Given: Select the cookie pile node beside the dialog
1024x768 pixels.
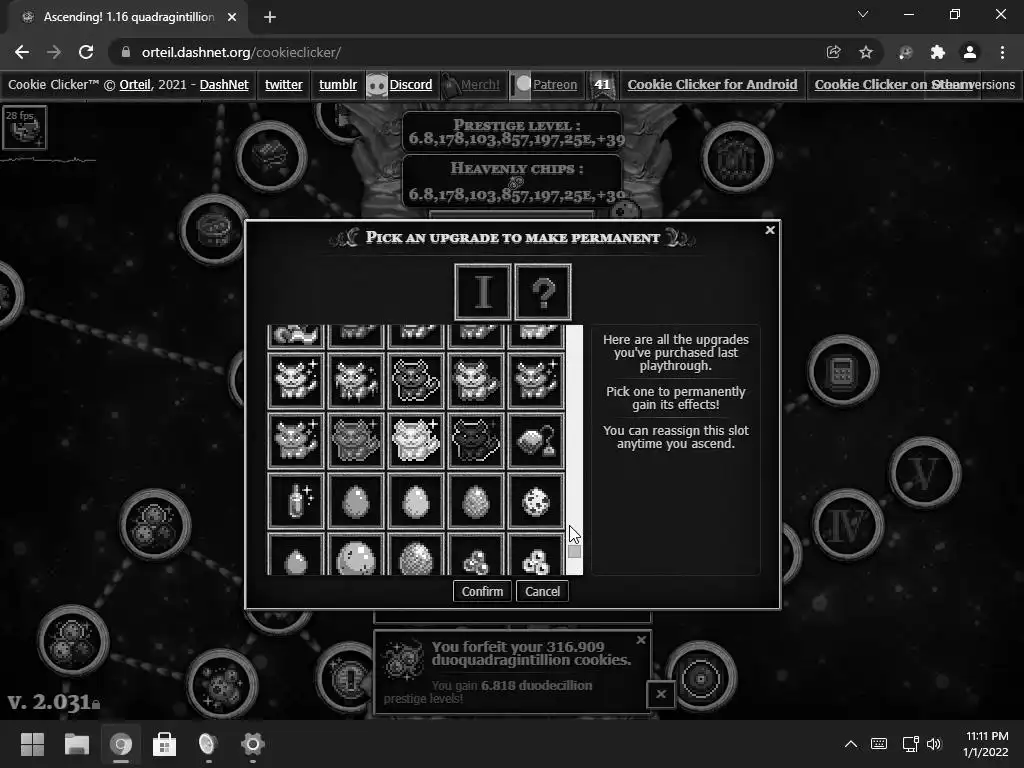Looking at the screenshot, I should tap(155, 524).
